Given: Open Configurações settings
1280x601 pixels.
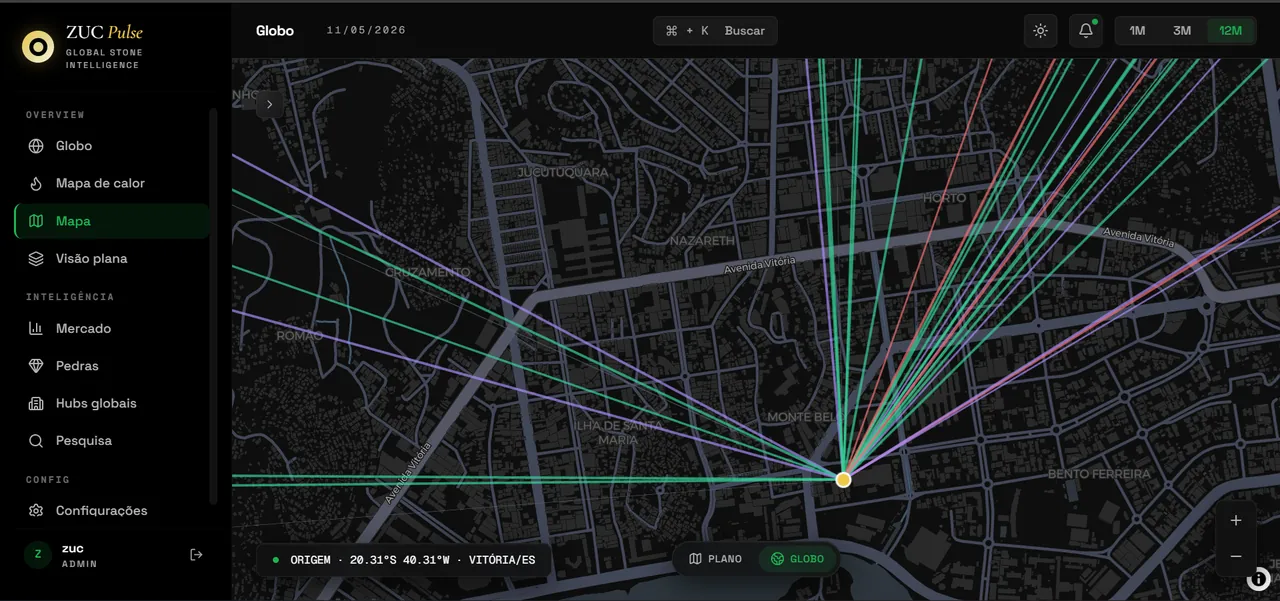Looking at the screenshot, I should click(x=112, y=510).
